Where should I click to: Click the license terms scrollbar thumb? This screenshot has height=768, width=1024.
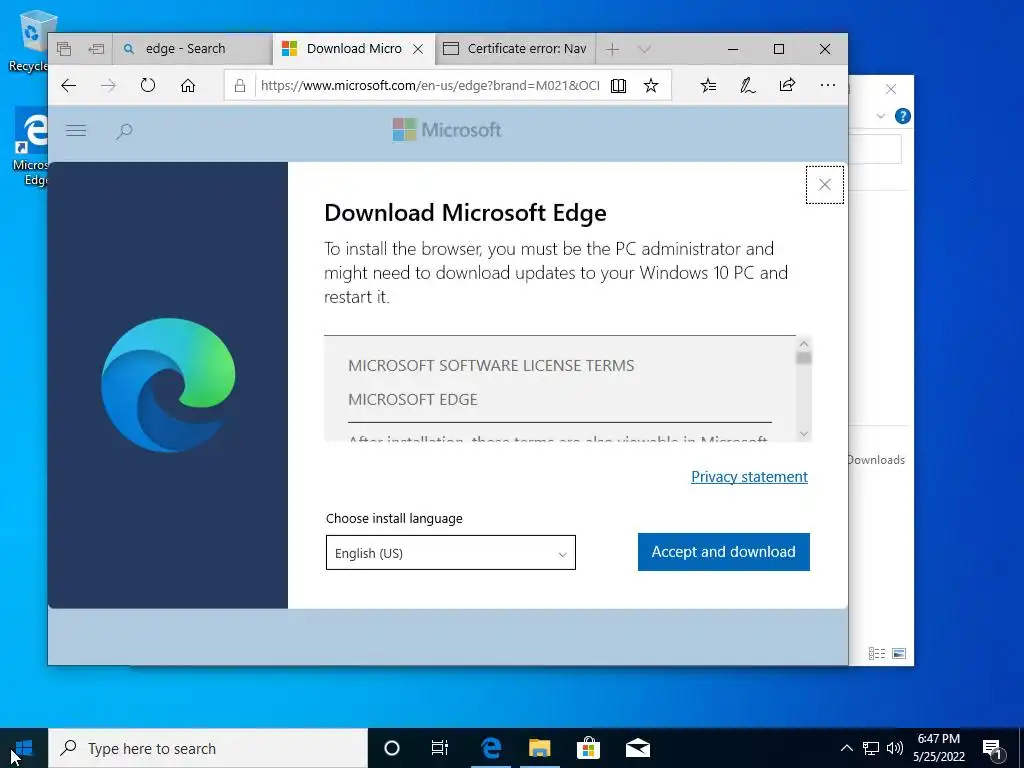[x=804, y=358]
